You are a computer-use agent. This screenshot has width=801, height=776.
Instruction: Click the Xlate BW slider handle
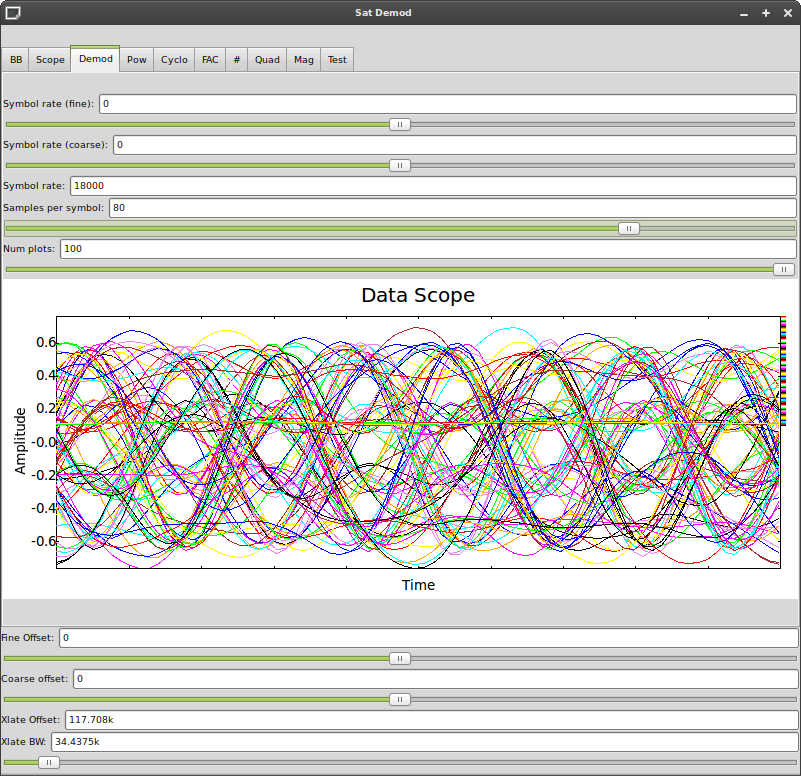click(x=47, y=762)
